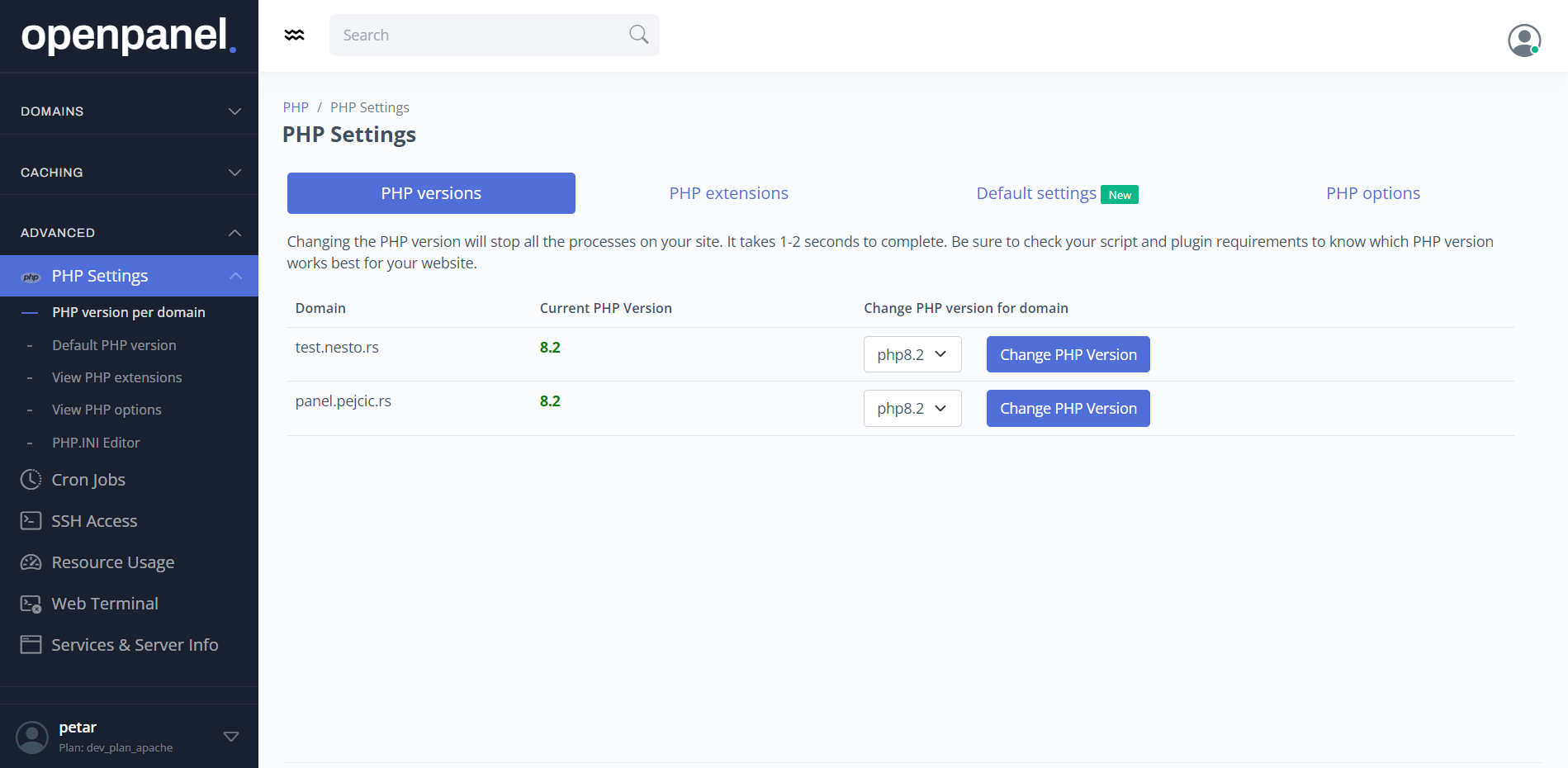The height and width of the screenshot is (768, 1568).
Task: Focus the Search input field
Action: coord(479,35)
